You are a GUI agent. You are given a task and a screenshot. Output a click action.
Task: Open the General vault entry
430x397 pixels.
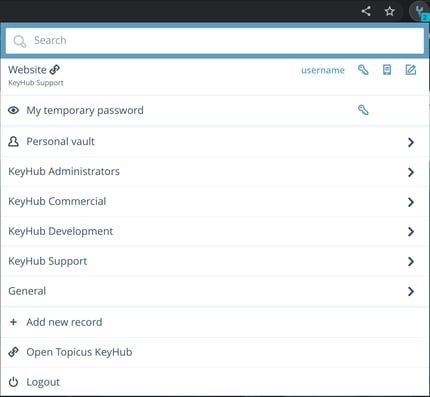click(x=215, y=291)
